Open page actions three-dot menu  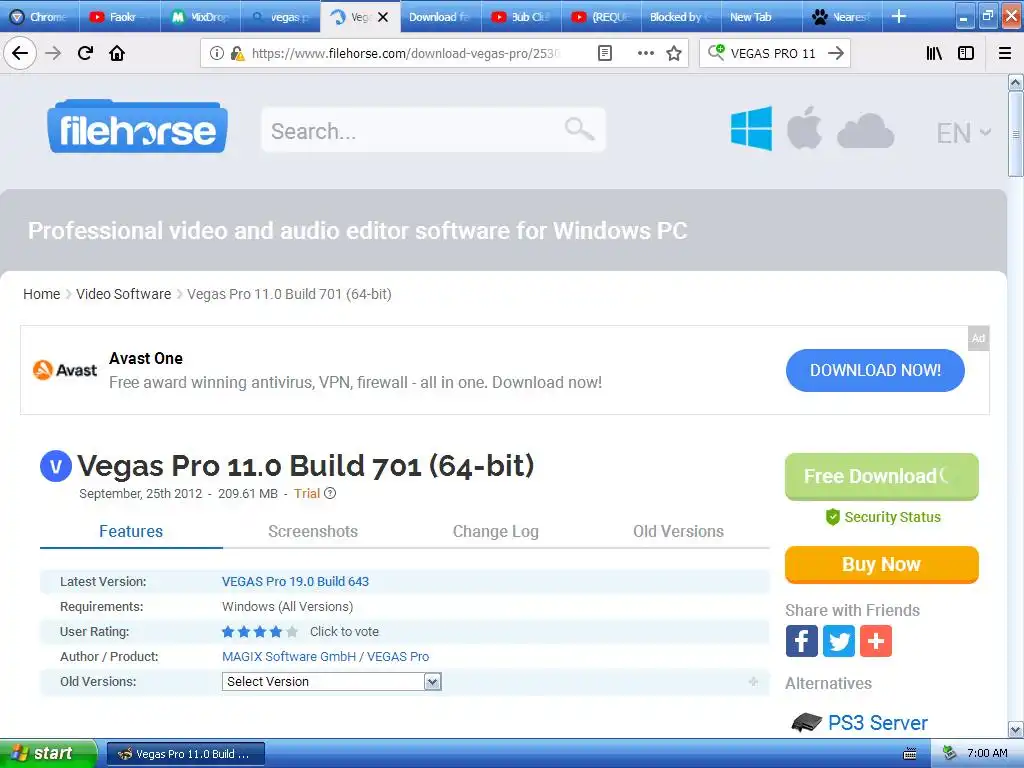tap(645, 53)
